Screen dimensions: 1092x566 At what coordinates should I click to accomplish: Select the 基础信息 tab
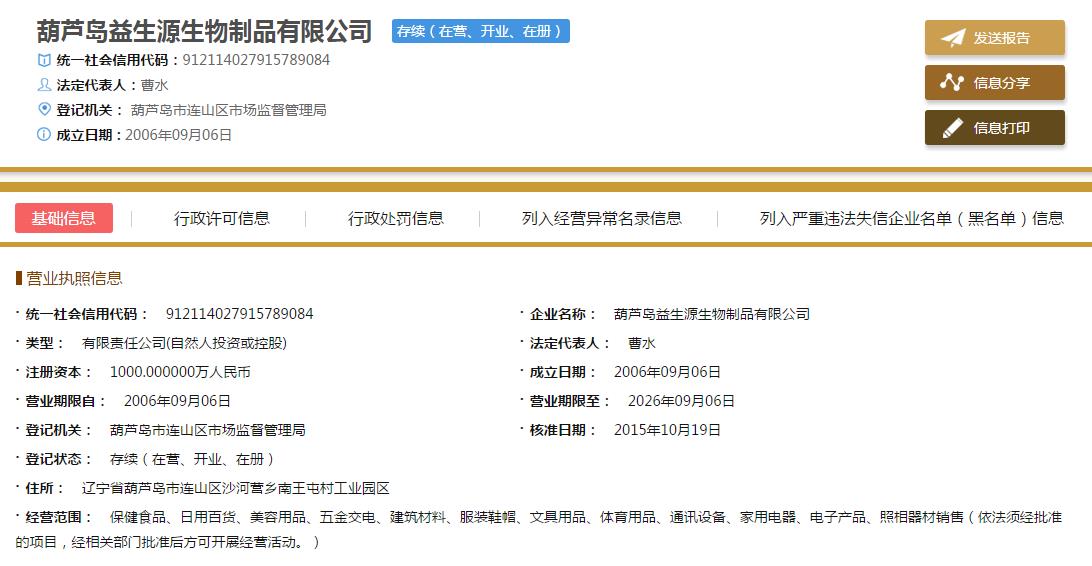click(x=64, y=218)
